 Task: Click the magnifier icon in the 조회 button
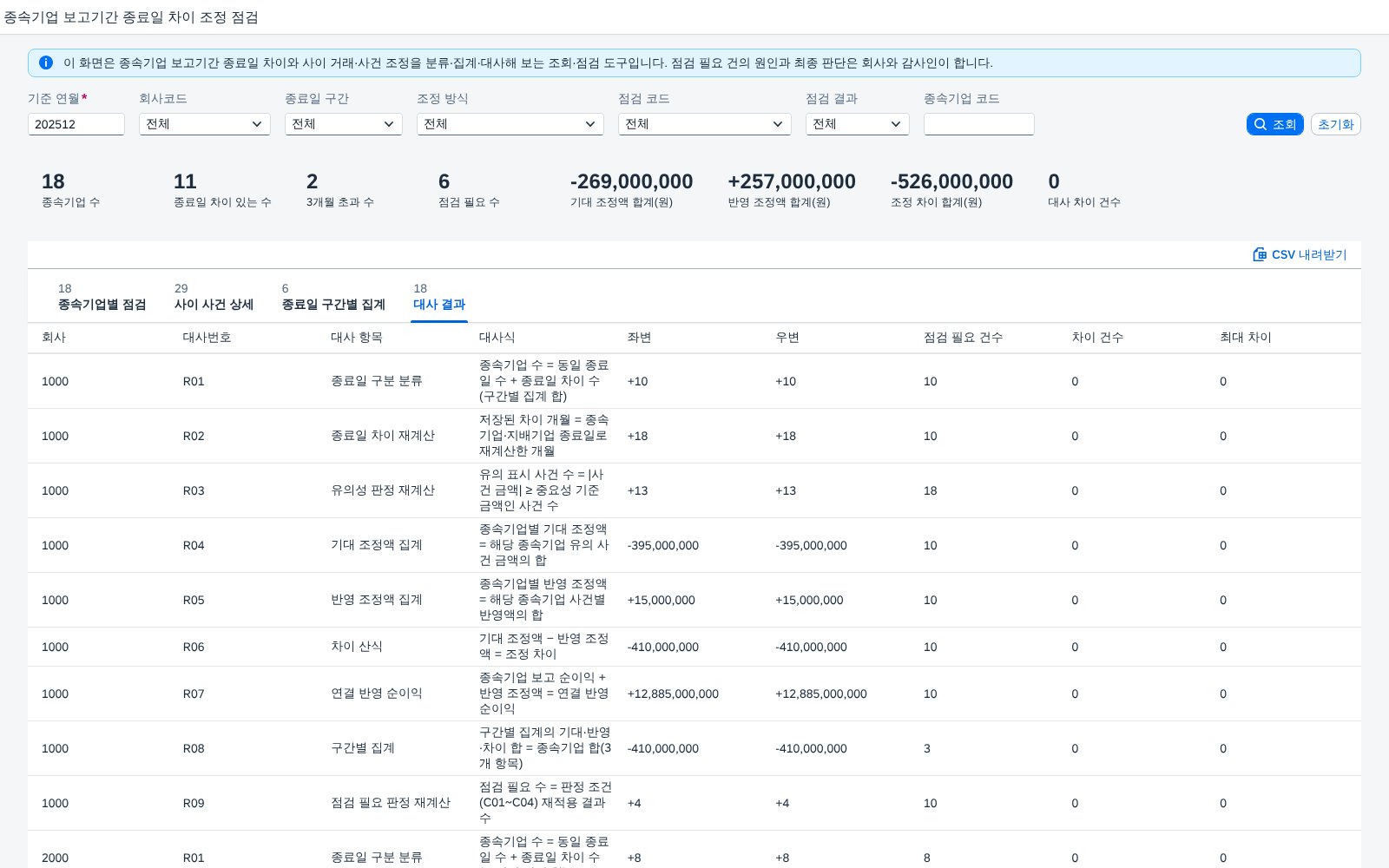1261,124
